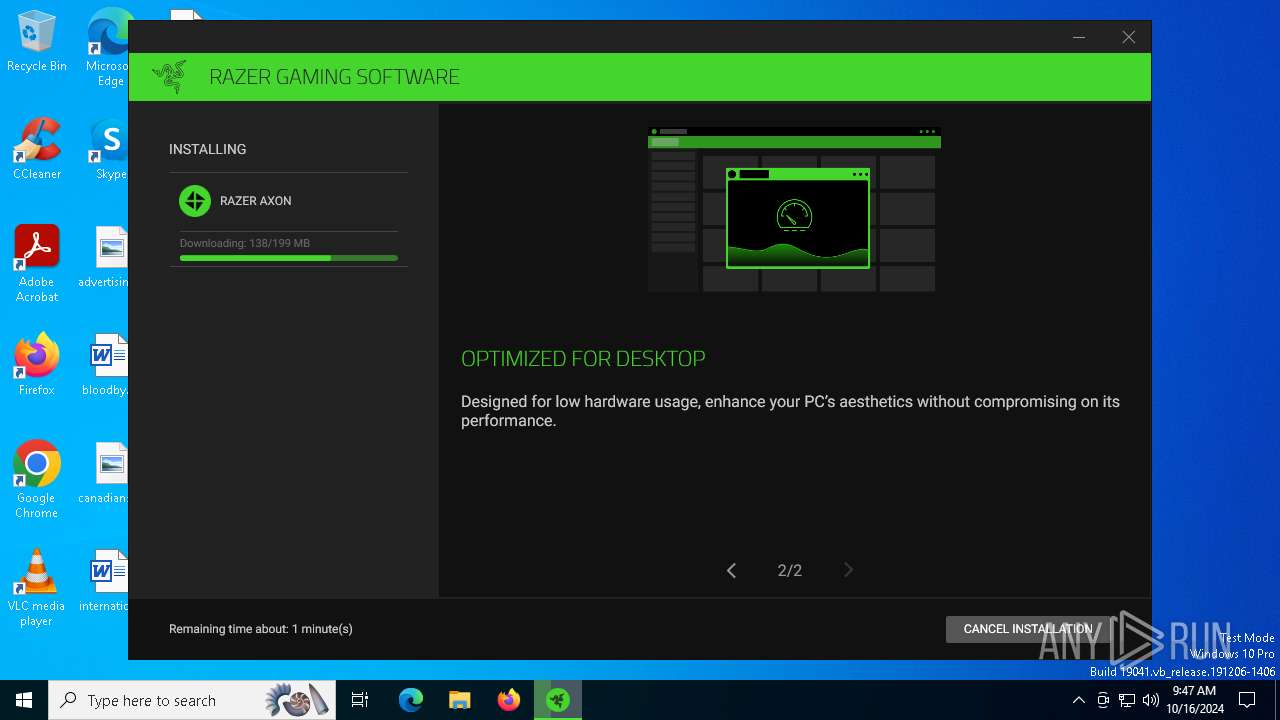Open Google Chrome desktop shortcut
This screenshot has width=1280, height=720.
pyautogui.click(x=37, y=480)
